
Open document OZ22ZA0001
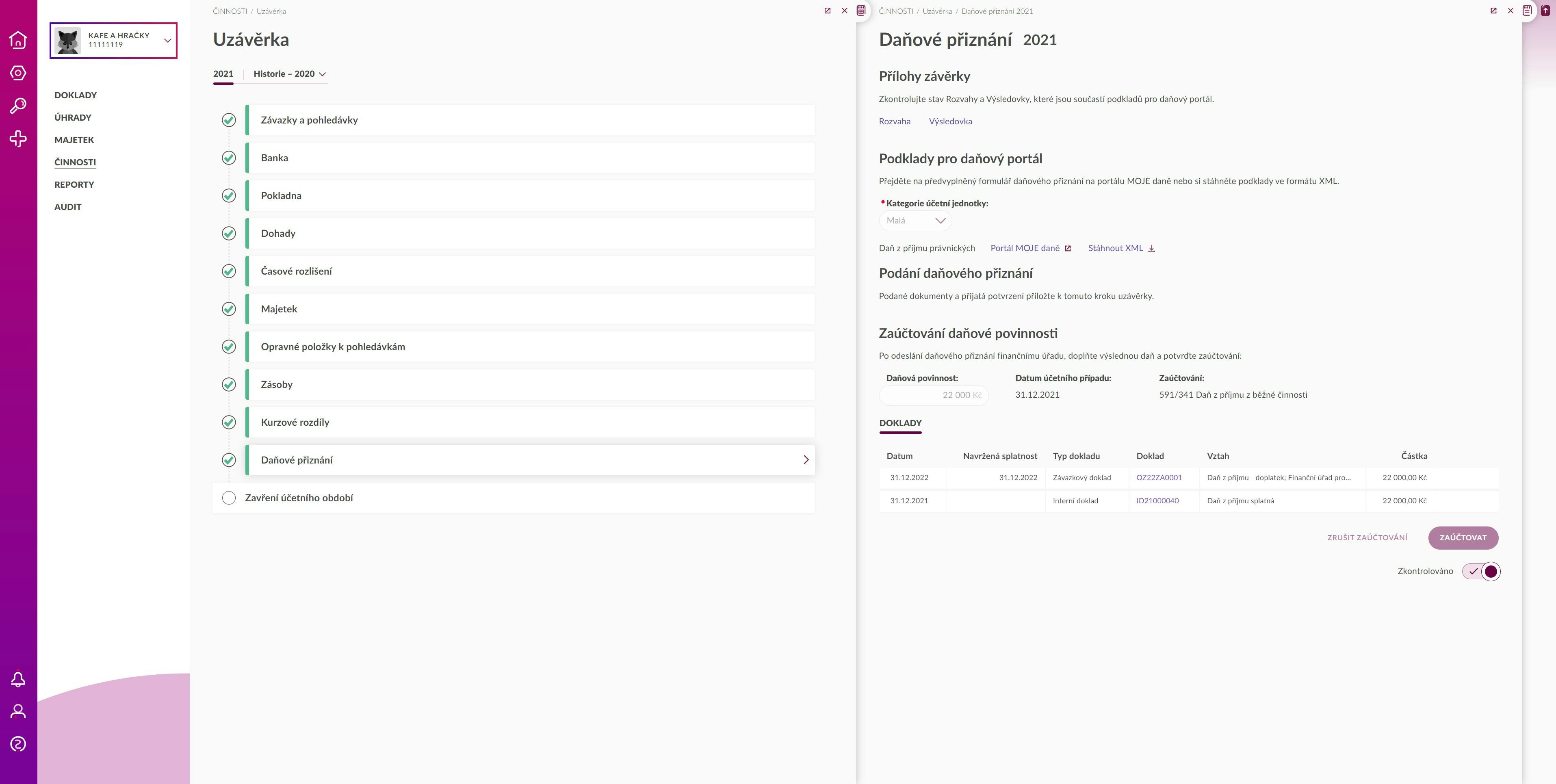[x=1159, y=478]
